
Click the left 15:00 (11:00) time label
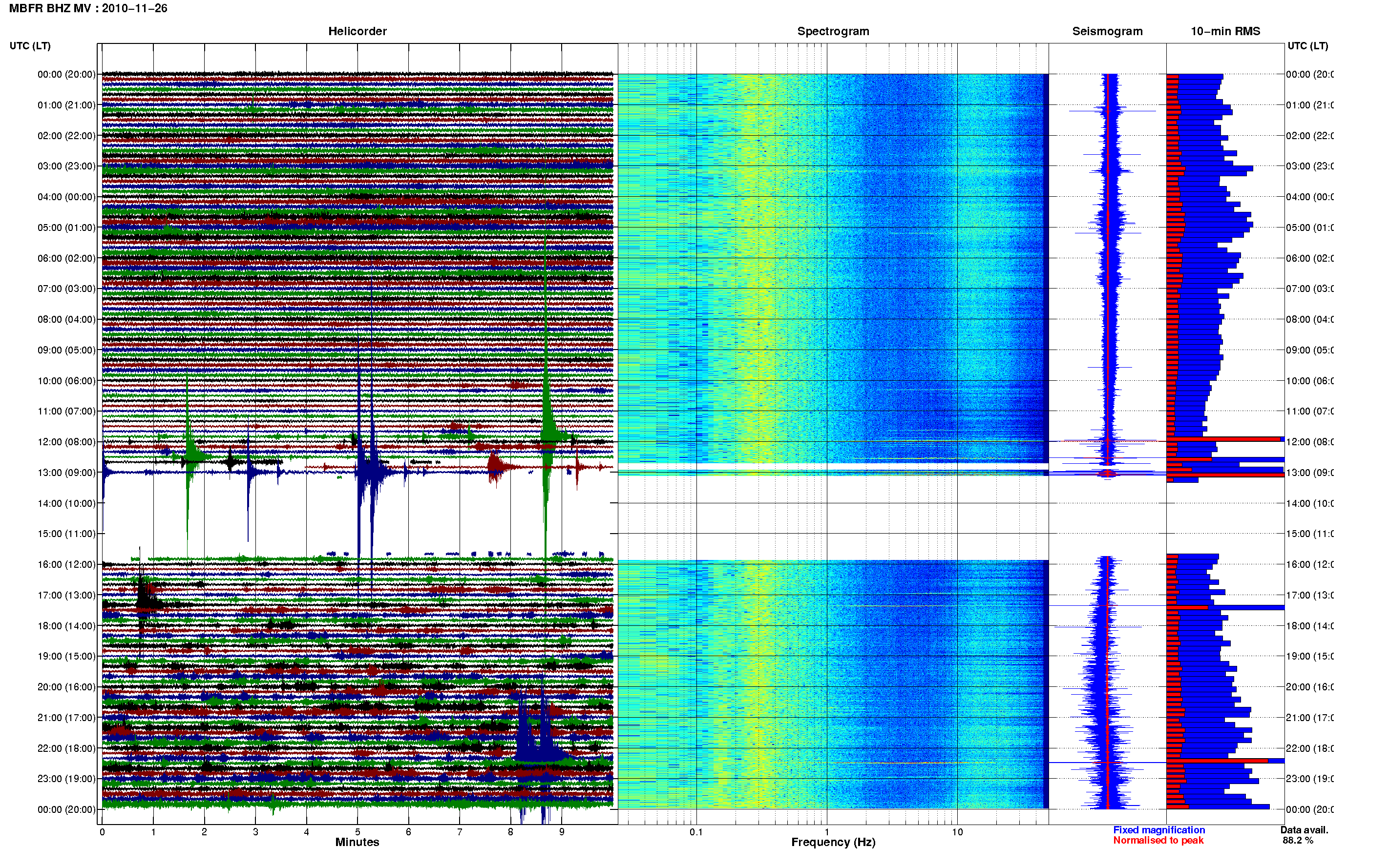click(66, 533)
